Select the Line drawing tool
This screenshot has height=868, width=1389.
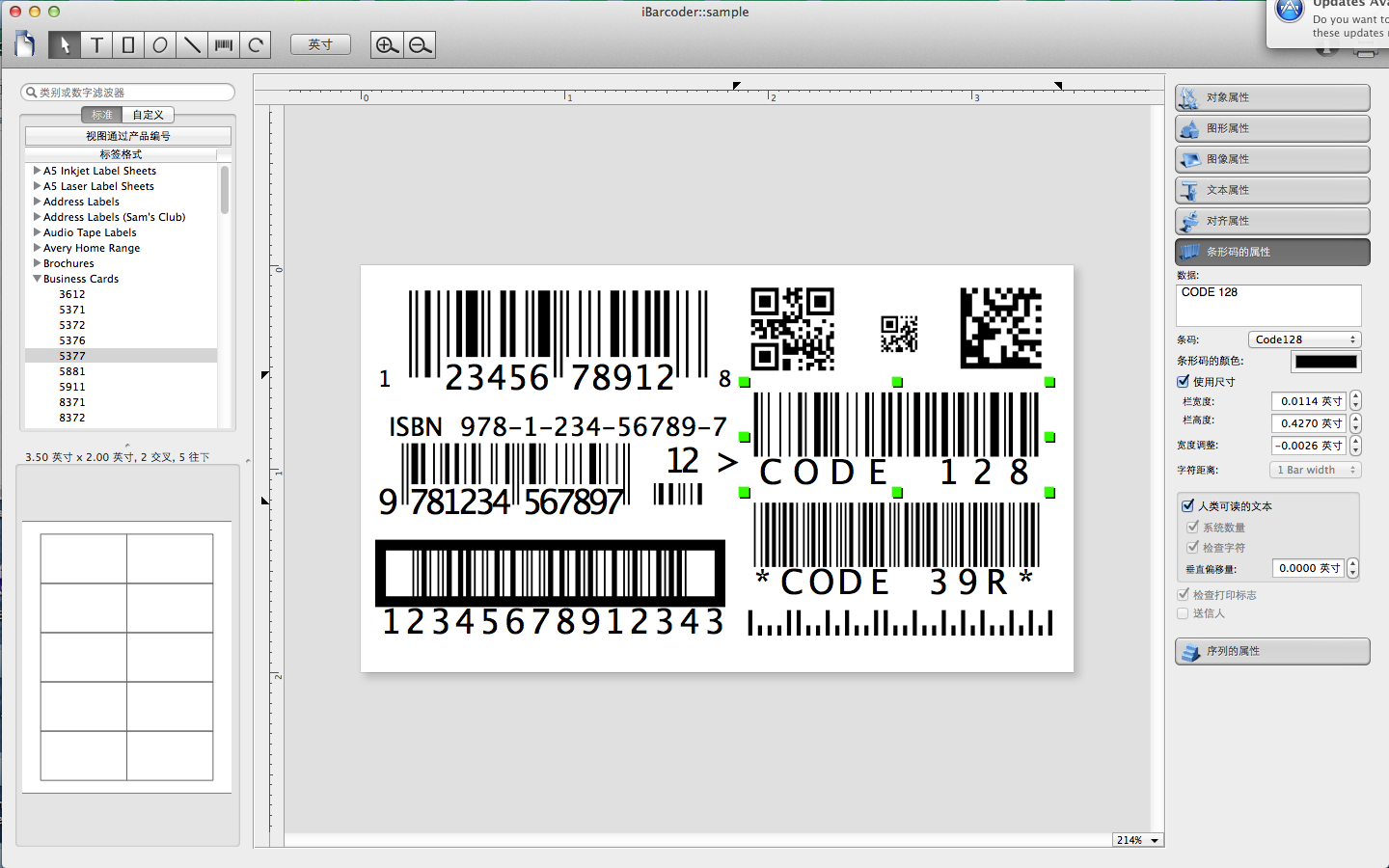click(x=192, y=45)
